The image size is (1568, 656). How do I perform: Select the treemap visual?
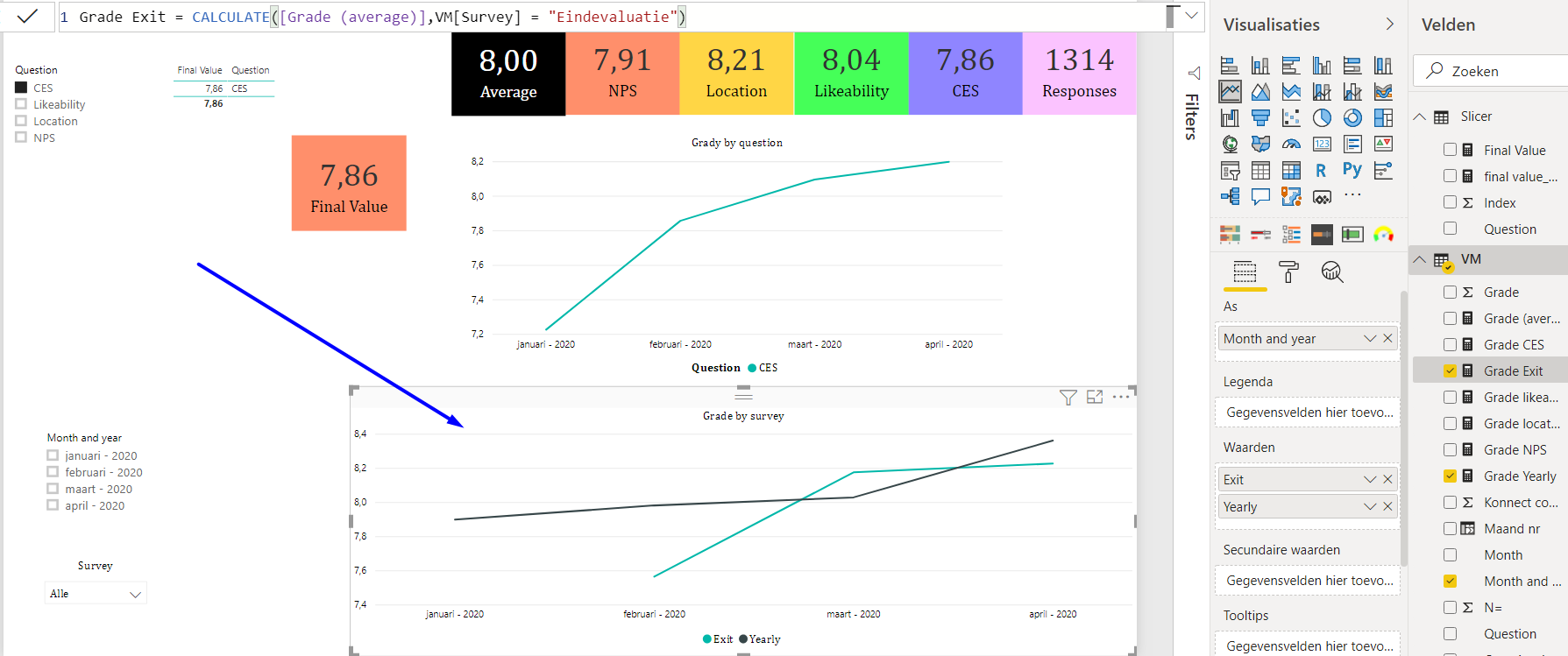pos(1383,117)
